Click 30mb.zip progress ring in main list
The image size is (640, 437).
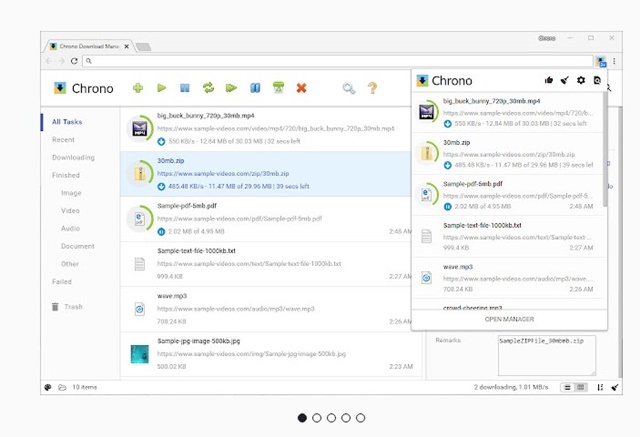(x=140, y=173)
